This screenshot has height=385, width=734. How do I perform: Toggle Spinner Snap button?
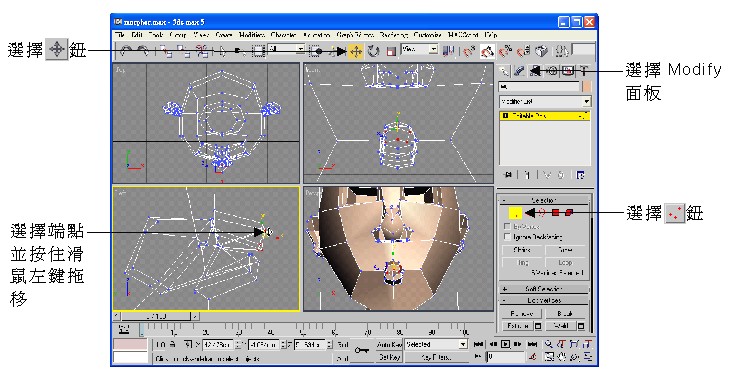point(524,51)
